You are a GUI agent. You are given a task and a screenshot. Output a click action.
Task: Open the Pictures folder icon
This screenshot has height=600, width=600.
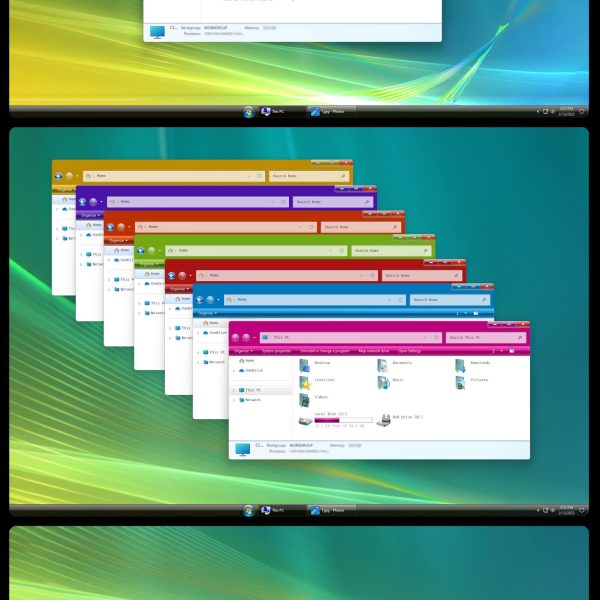click(460, 383)
